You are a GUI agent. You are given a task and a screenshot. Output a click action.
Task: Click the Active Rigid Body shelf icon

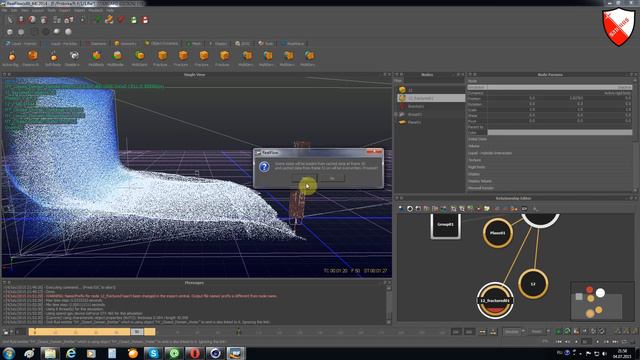[11, 58]
